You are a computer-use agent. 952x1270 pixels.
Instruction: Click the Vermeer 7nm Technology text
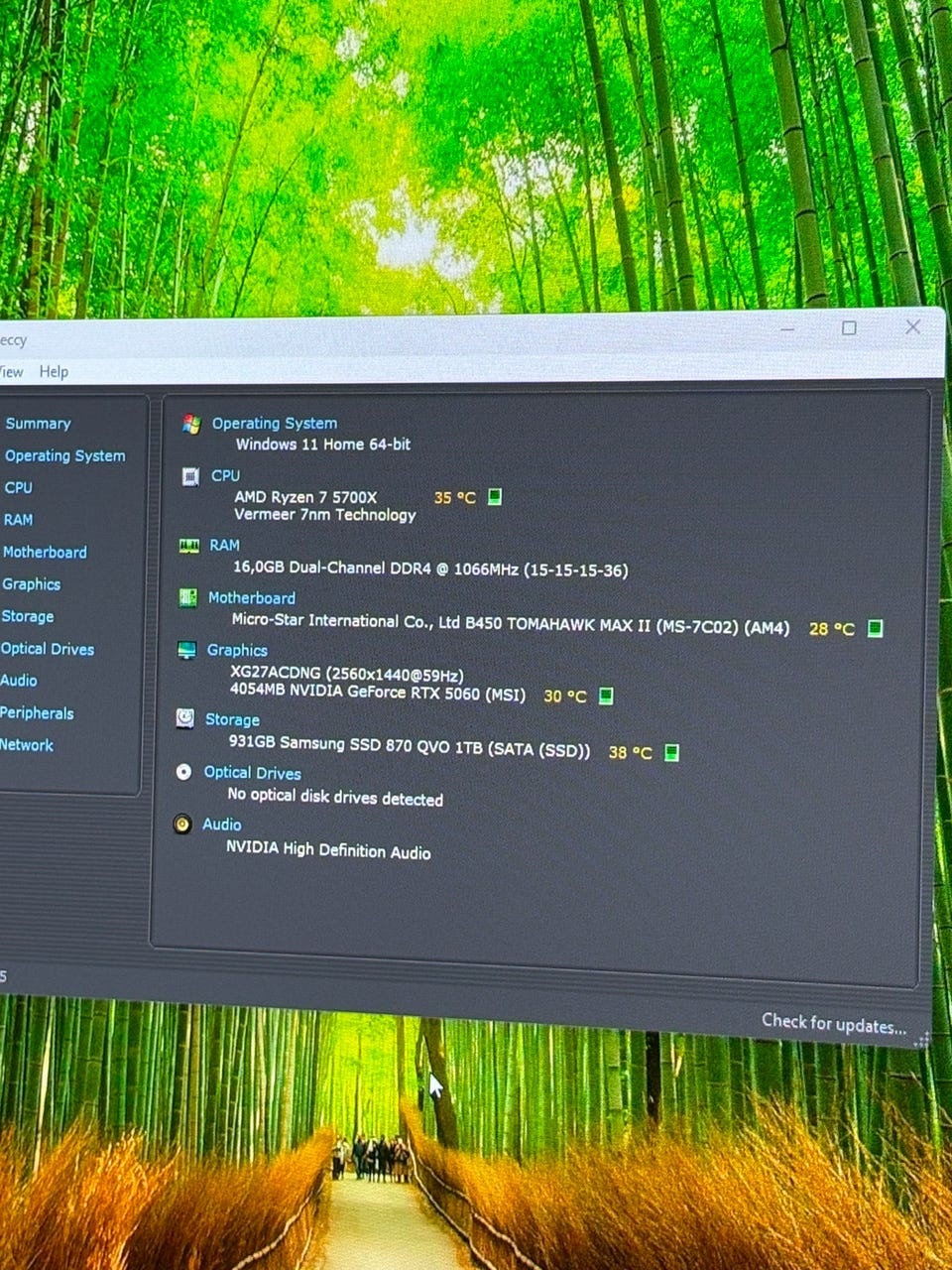click(325, 514)
